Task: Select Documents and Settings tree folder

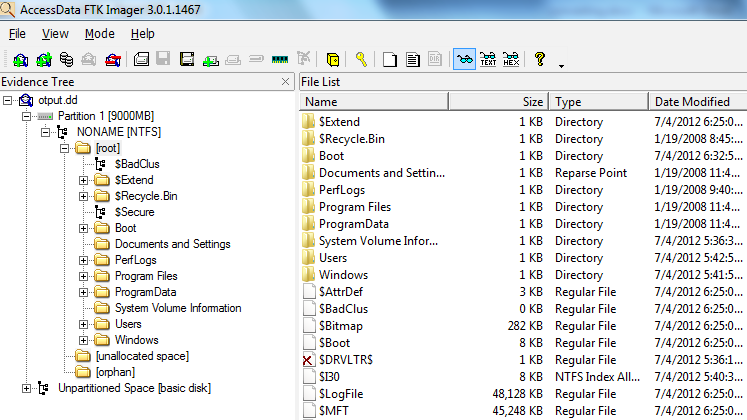Action: coord(172,244)
